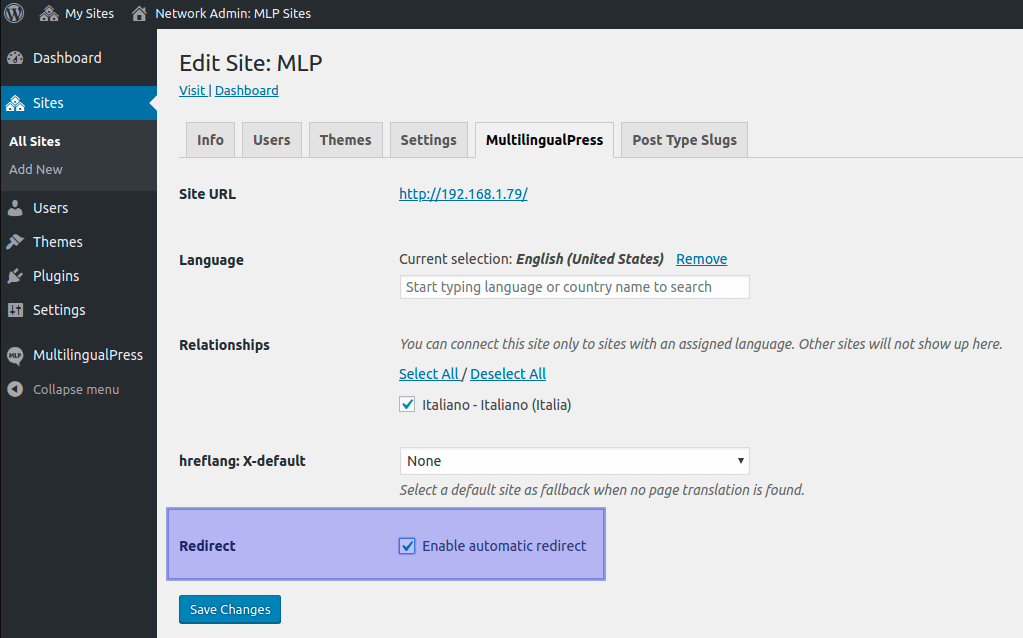The image size is (1023, 638).
Task: Remove the current language selection
Action: coord(701,259)
